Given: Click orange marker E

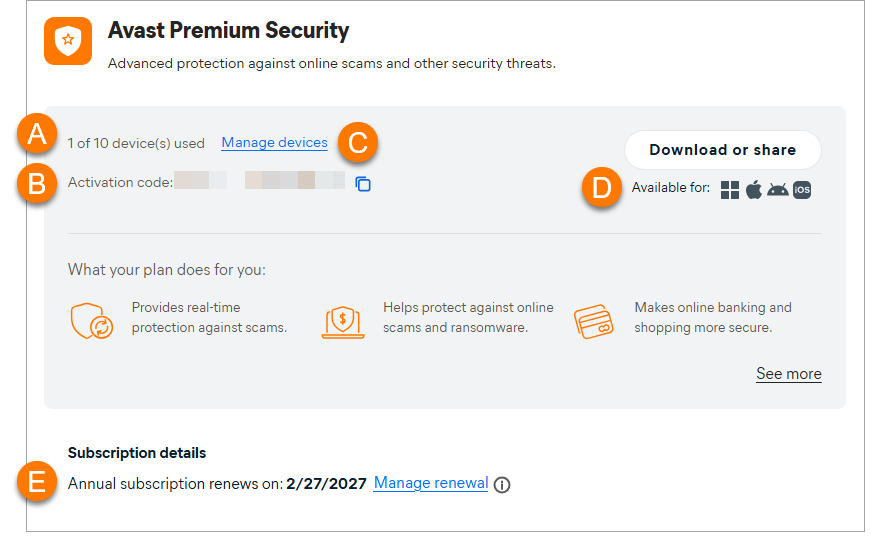Looking at the screenshot, I should point(37,482).
